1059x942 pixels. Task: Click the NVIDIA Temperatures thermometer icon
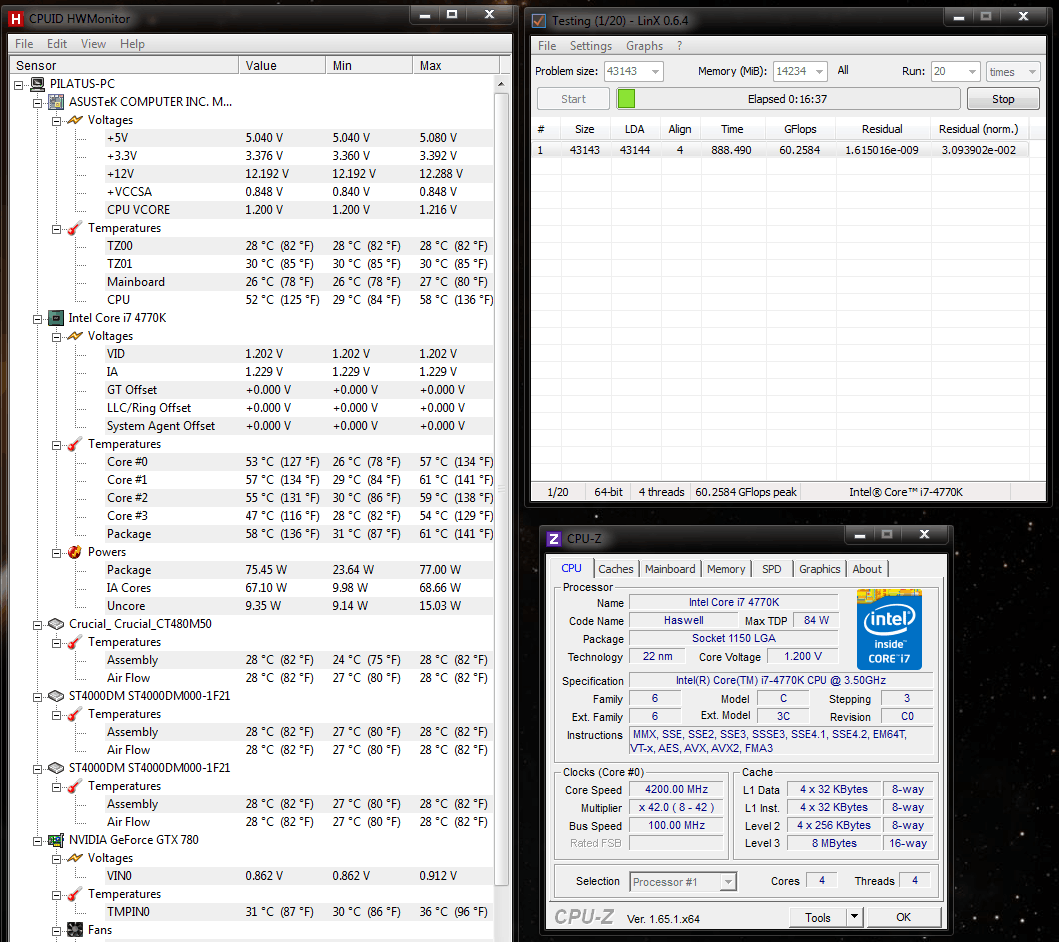tap(75, 894)
